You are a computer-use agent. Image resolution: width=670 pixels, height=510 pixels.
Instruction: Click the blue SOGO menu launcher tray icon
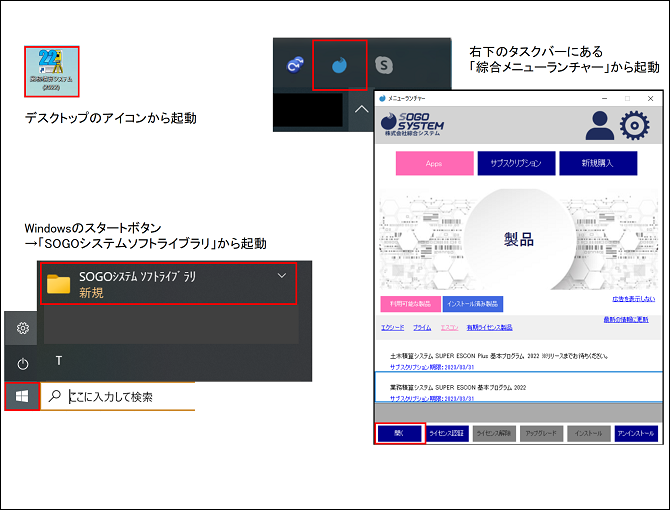[339, 65]
